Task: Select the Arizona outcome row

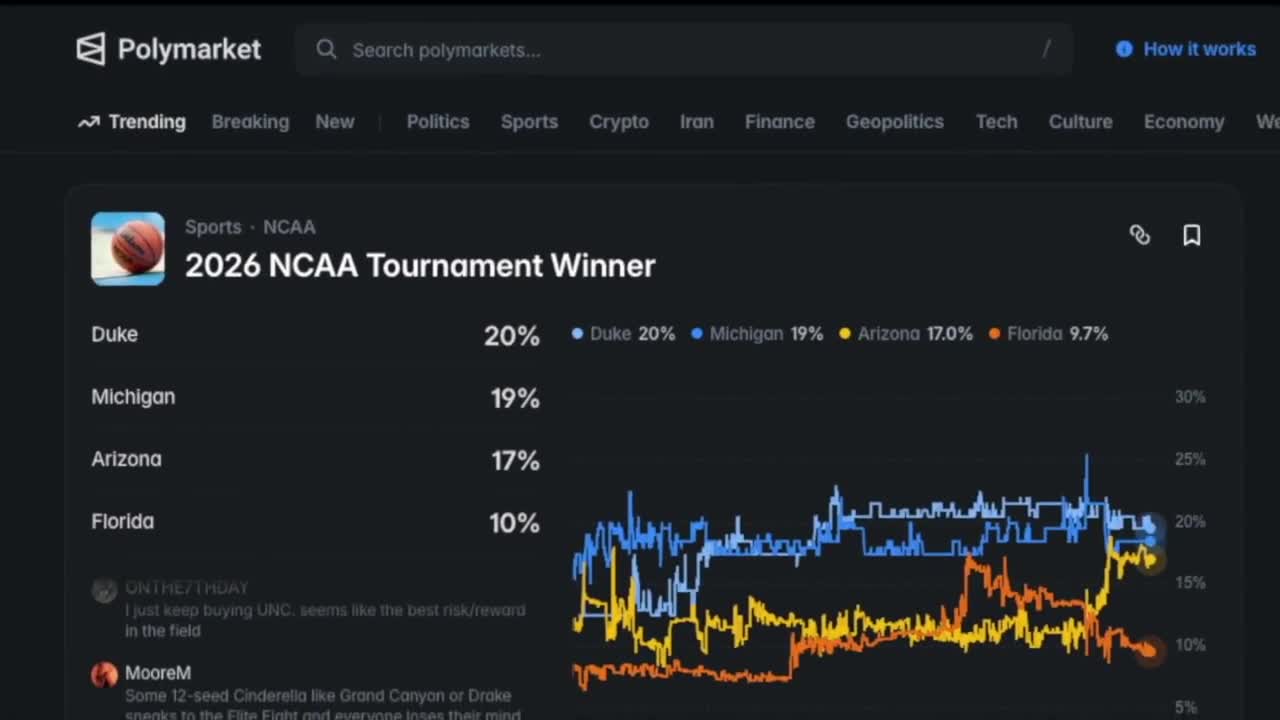Action: (315, 460)
